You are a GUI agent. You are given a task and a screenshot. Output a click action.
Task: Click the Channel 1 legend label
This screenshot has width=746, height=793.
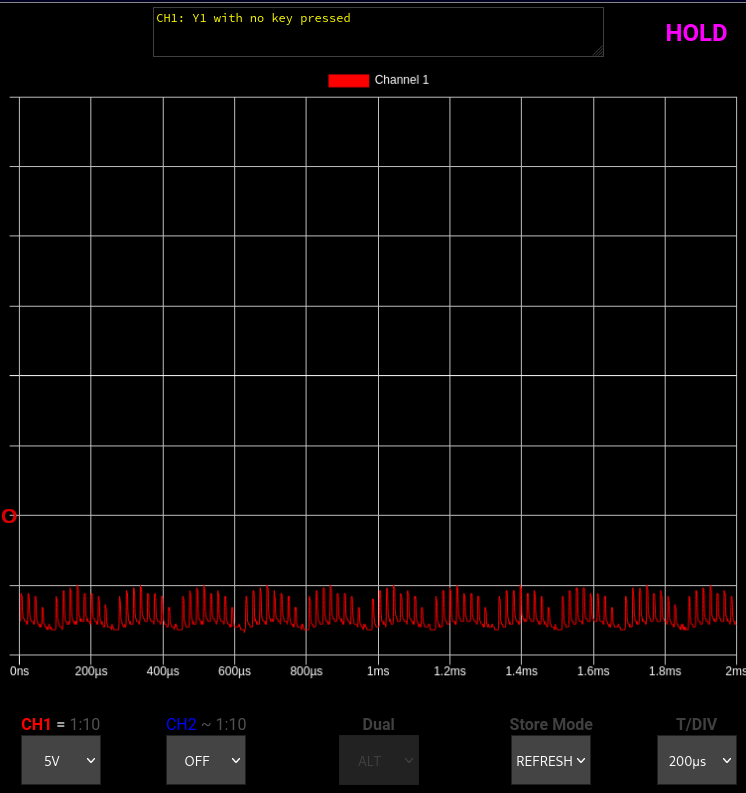(x=402, y=80)
